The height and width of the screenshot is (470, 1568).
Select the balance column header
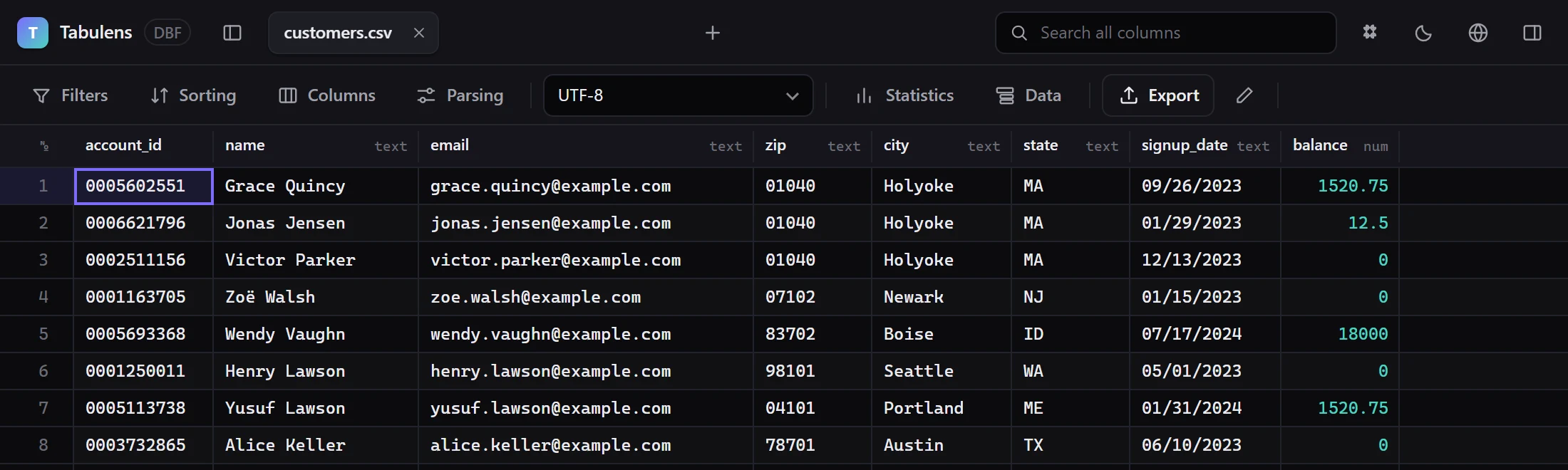[1340, 146]
